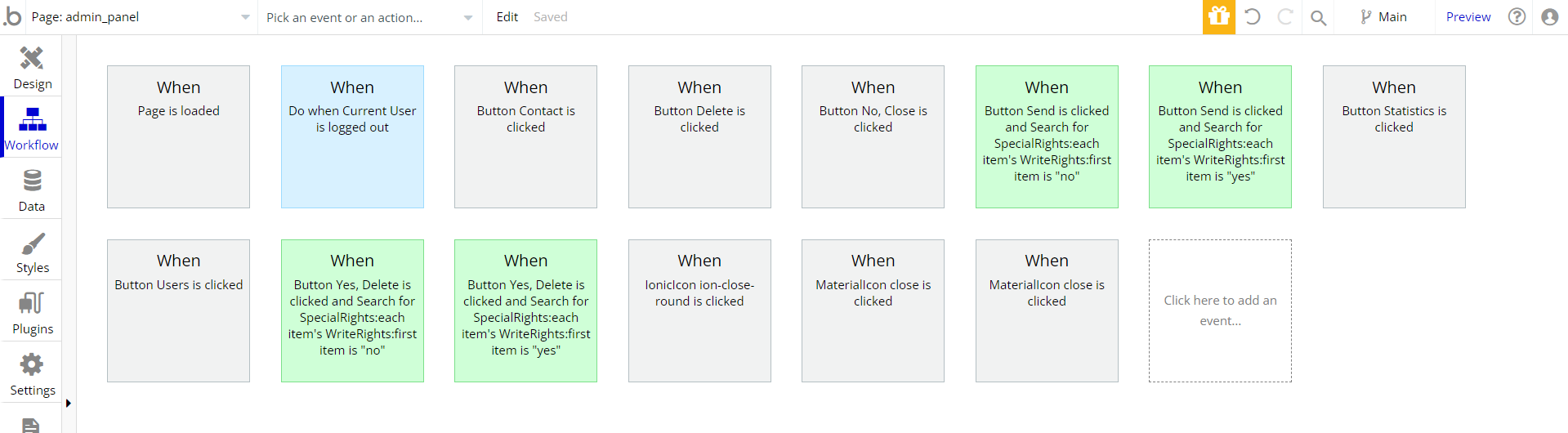Expand the sidebar collapse arrow
The image size is (1568, 433).
(69, 403)
